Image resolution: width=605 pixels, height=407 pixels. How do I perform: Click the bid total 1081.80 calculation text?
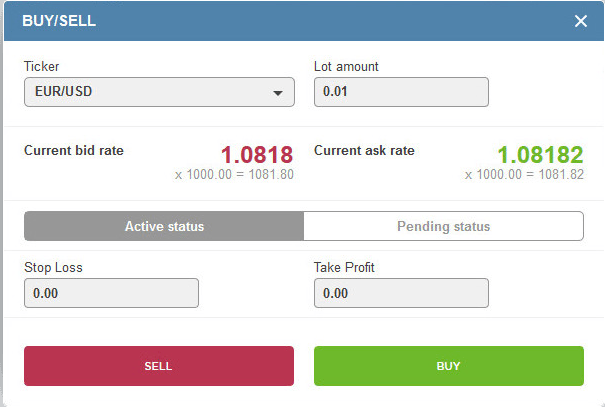(x=234, y=175)
